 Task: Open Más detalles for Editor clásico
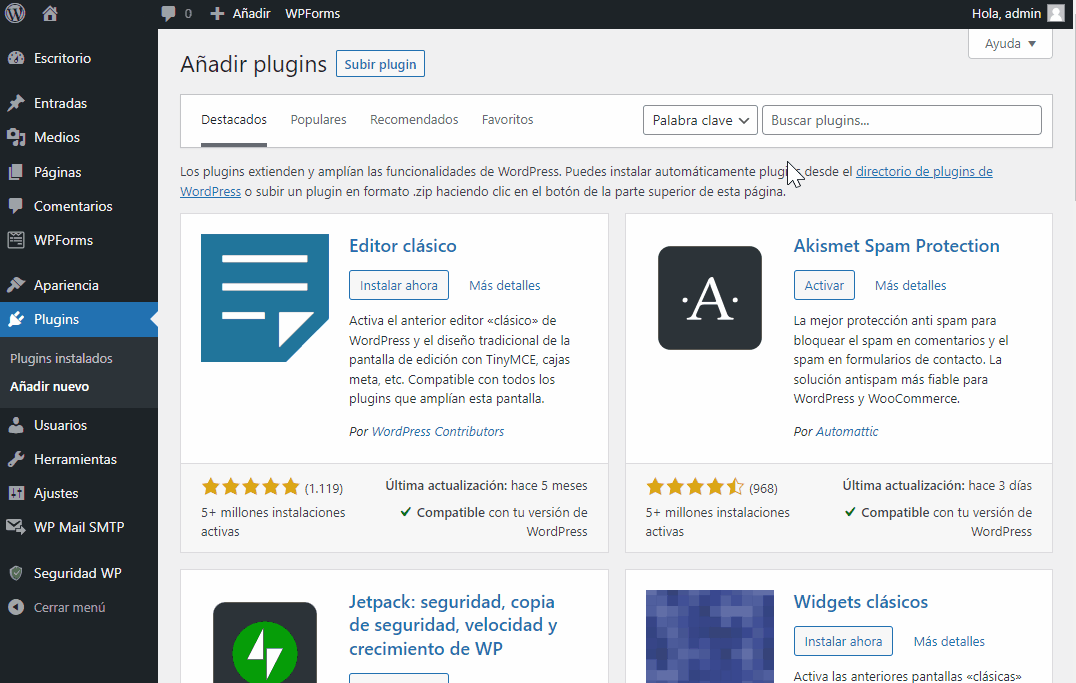[504, 286]
